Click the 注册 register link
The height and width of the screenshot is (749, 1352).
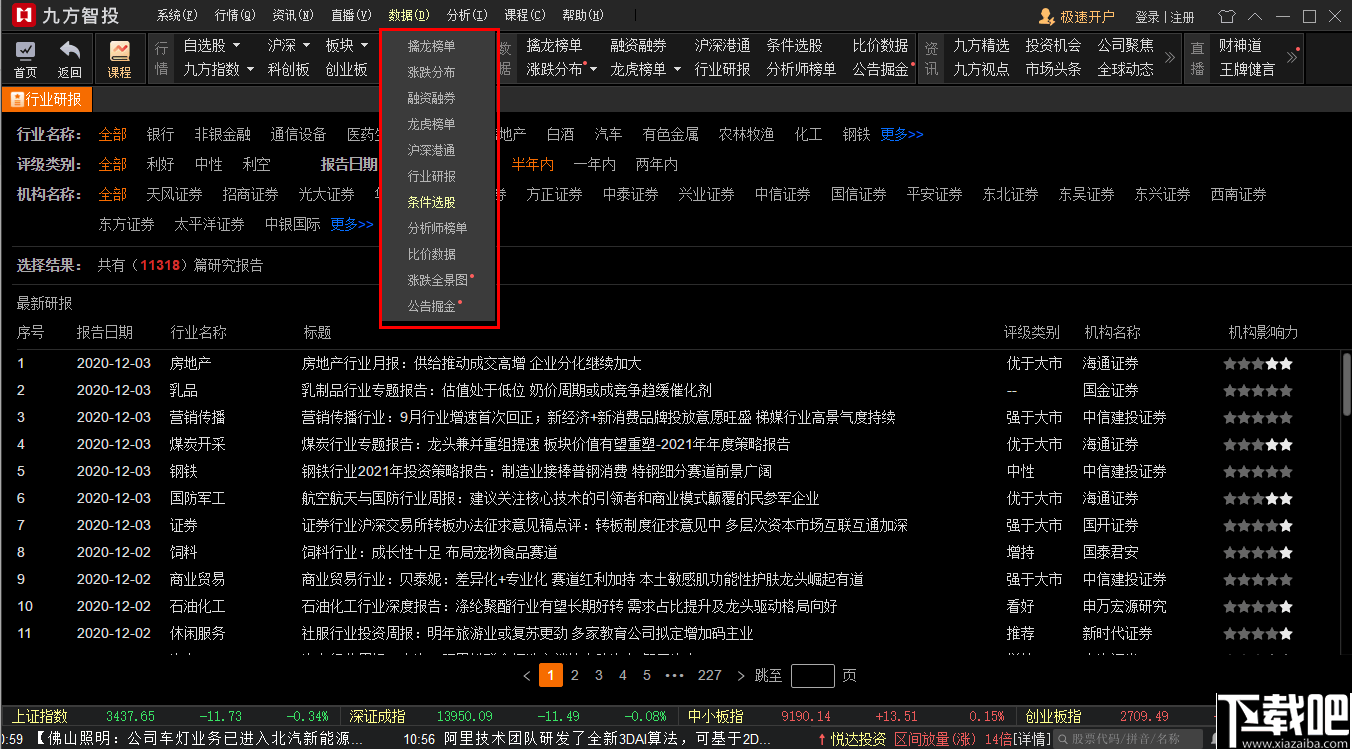coord(1182,17)
